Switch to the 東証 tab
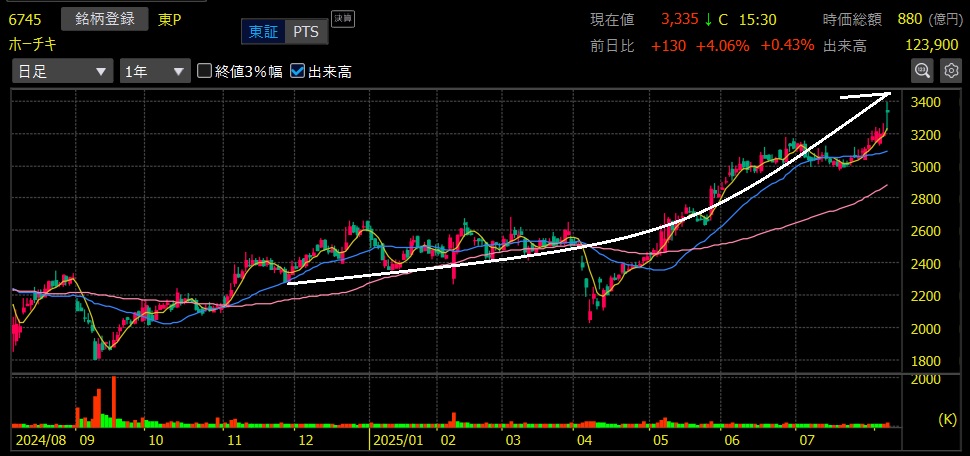The height and width of the screenshot is (456, 970). click(x=264, y=32)
